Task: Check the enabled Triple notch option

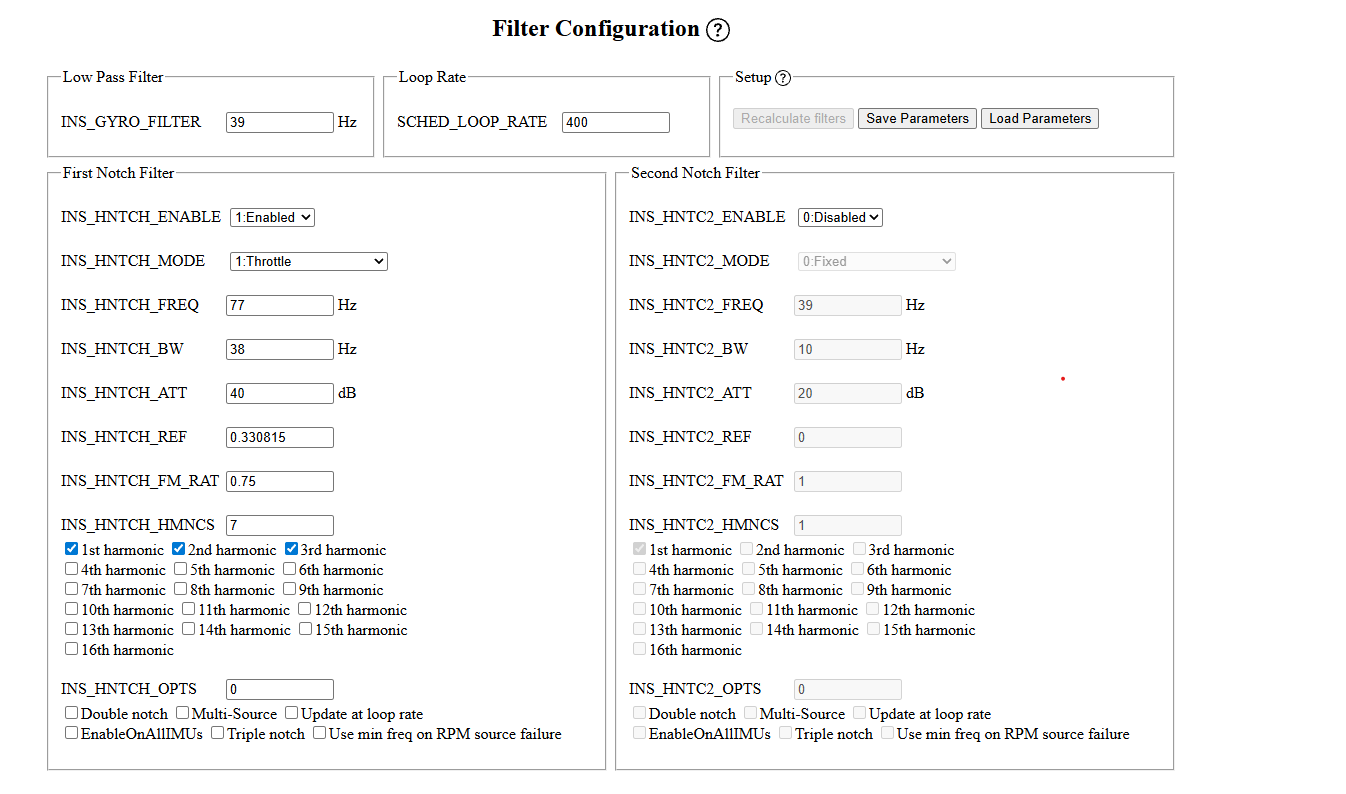Action: pos(218,733)
